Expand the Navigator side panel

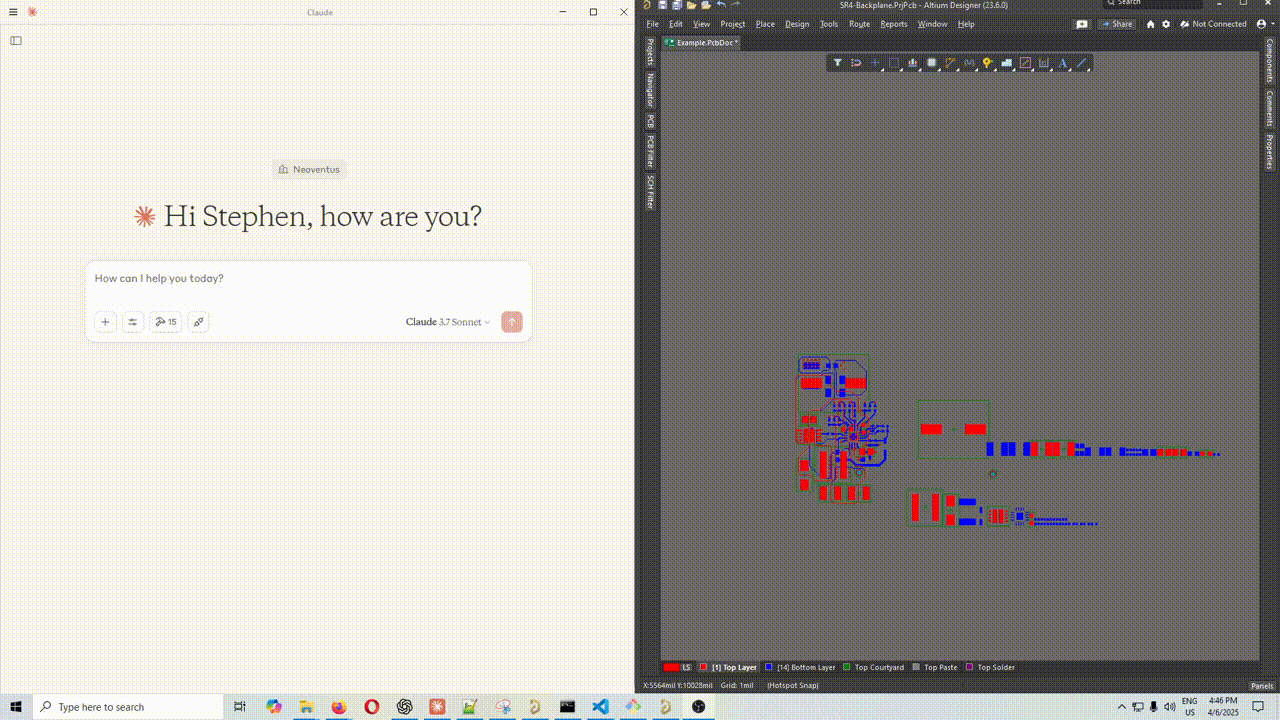(x=650, y=90)
